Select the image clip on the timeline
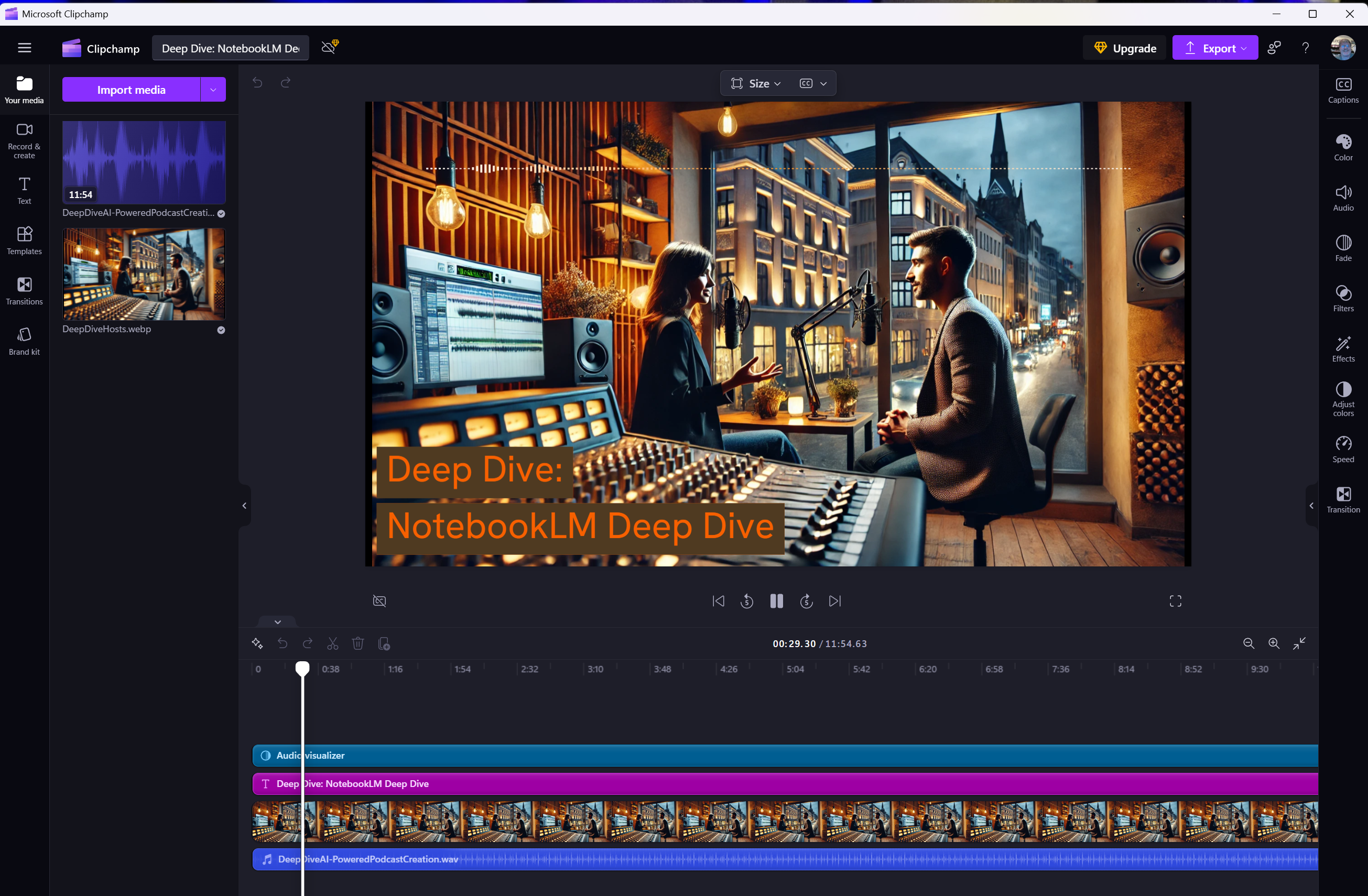The height and width of the screenshot is (896, 1368). coord(785,822)
